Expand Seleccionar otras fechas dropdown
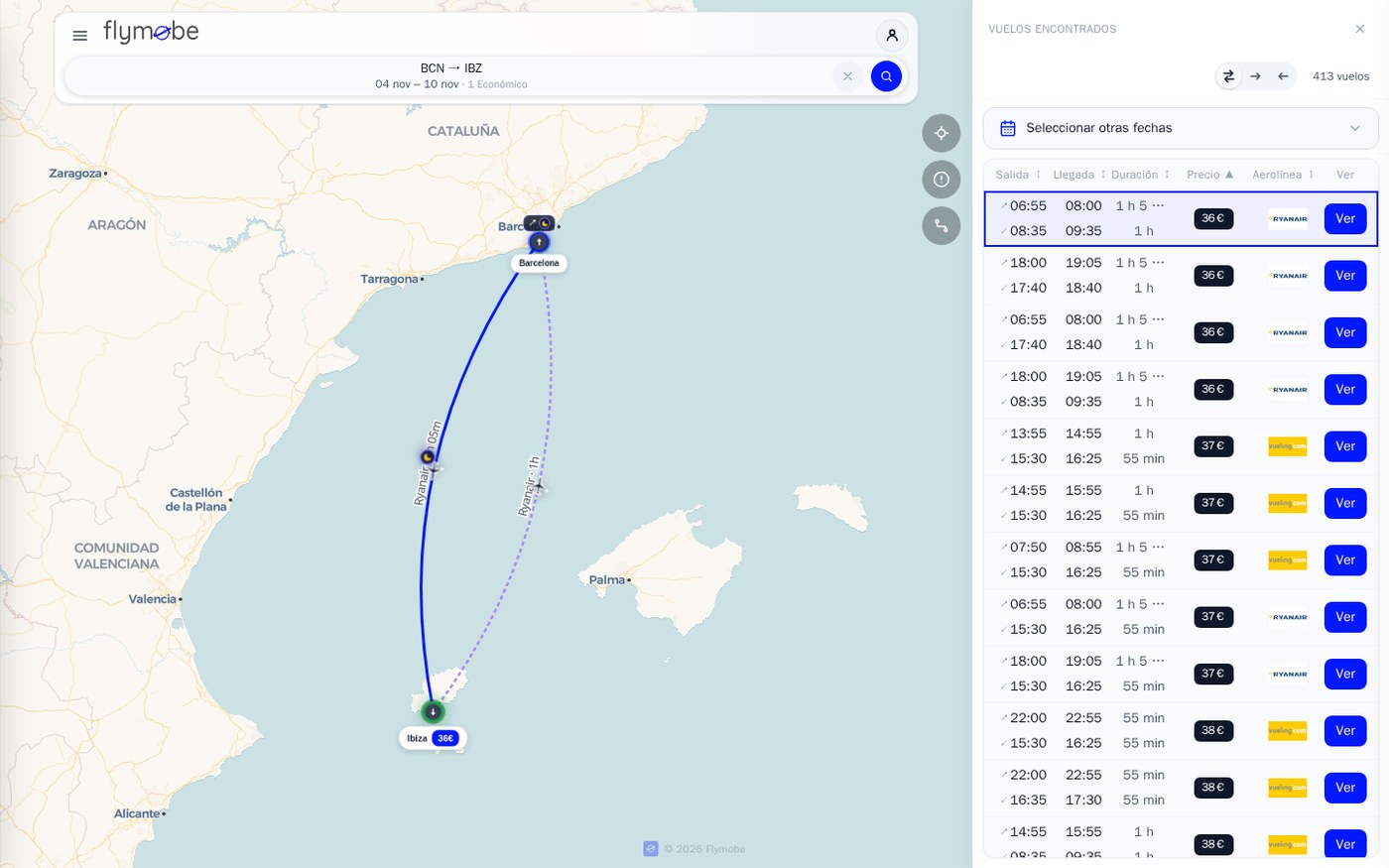Viewport: 1389px width, 868px height. coord(1181,128)
